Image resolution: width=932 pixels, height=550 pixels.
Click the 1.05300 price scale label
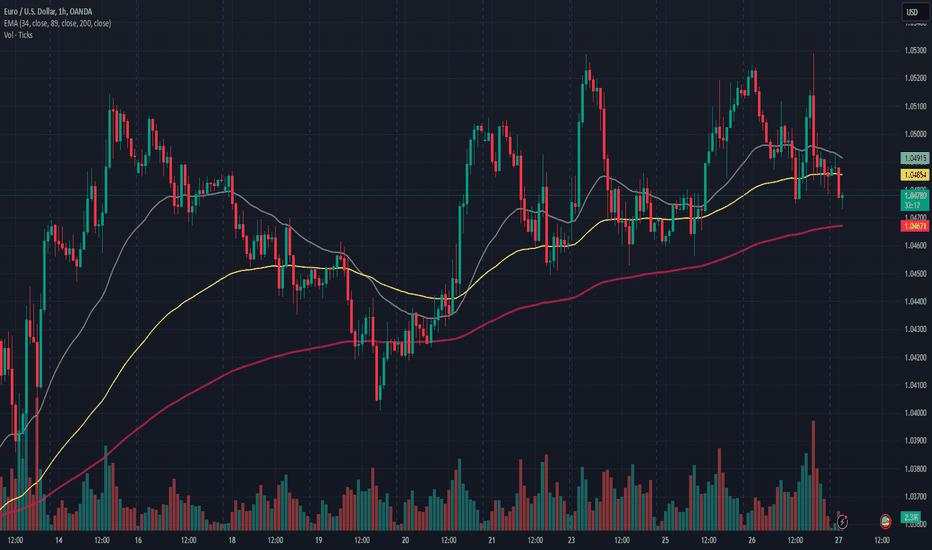[x=912, y=50]
